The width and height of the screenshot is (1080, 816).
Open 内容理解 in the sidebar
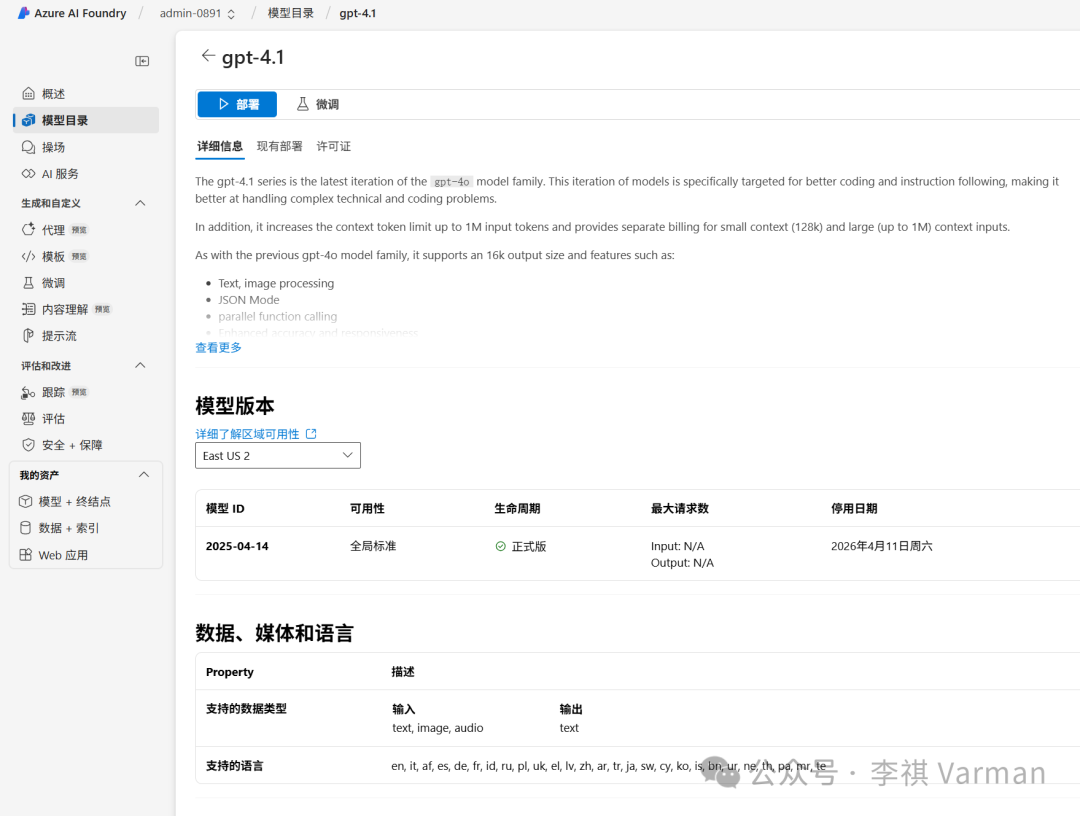pos(86,309)
